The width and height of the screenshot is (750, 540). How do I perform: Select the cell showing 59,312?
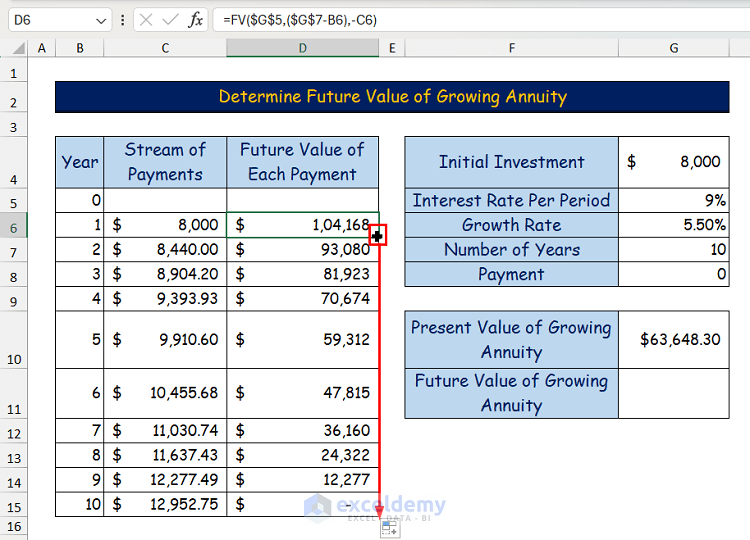coord(303,340)
